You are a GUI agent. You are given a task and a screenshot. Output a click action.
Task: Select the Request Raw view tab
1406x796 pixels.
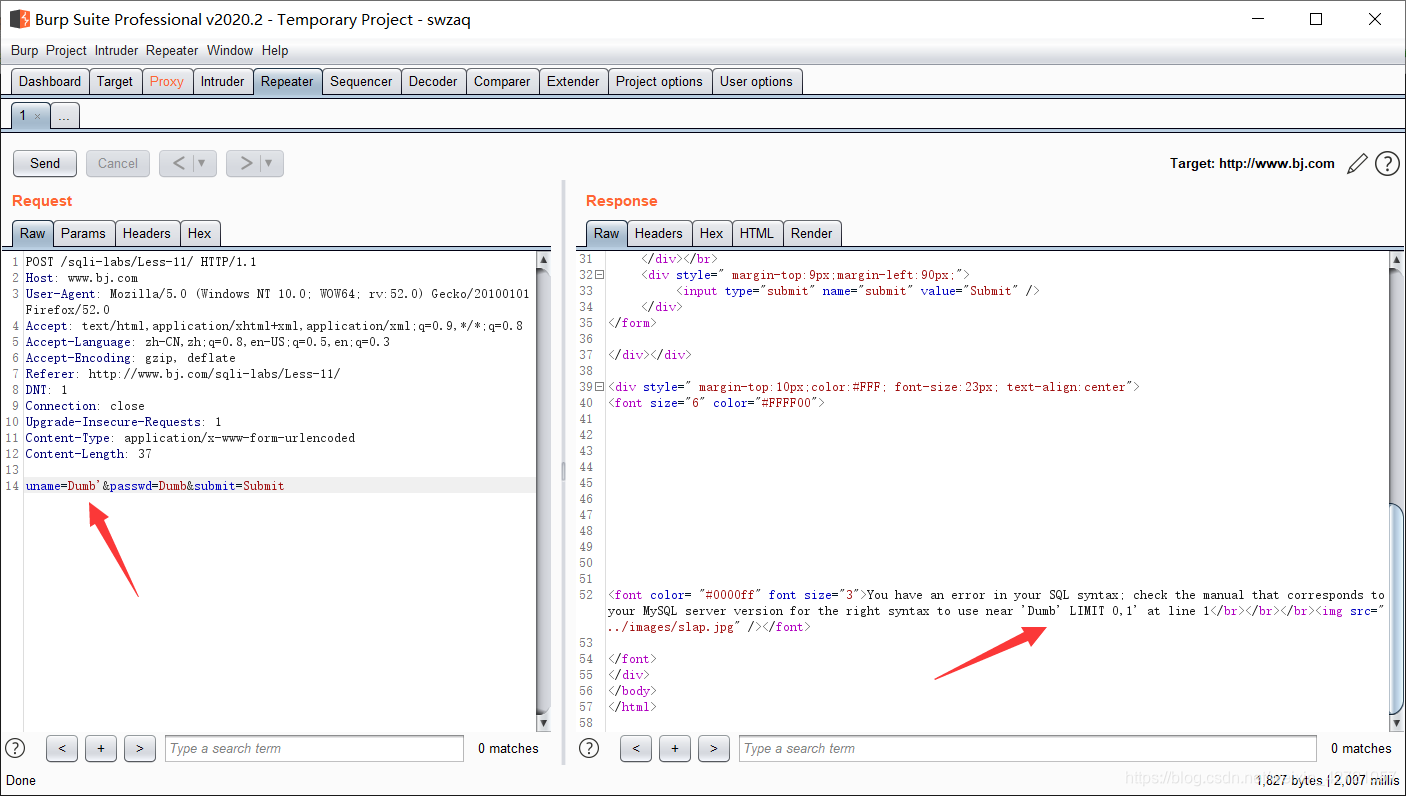33,233
